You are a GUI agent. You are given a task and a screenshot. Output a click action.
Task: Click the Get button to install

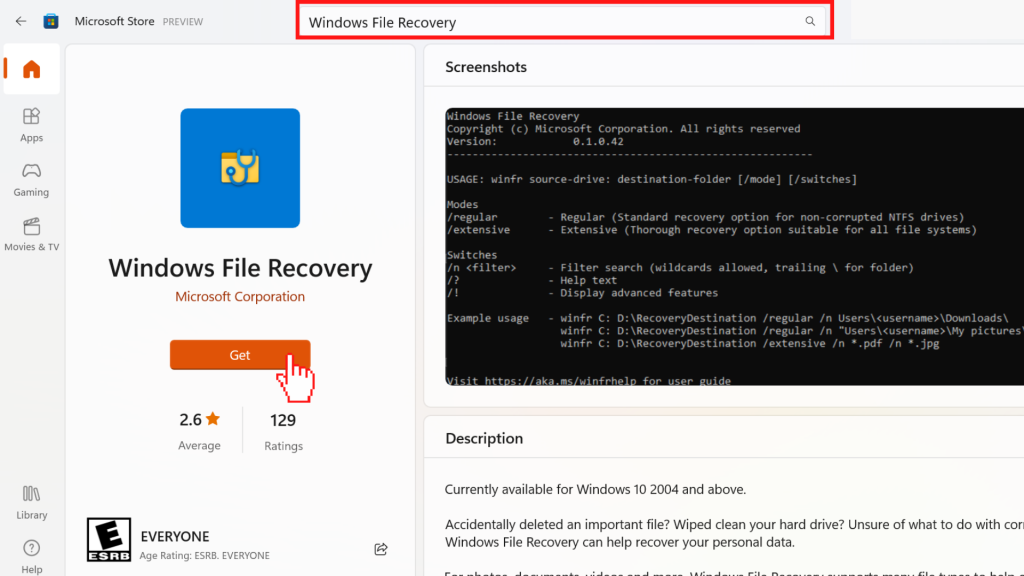point(240,355)
